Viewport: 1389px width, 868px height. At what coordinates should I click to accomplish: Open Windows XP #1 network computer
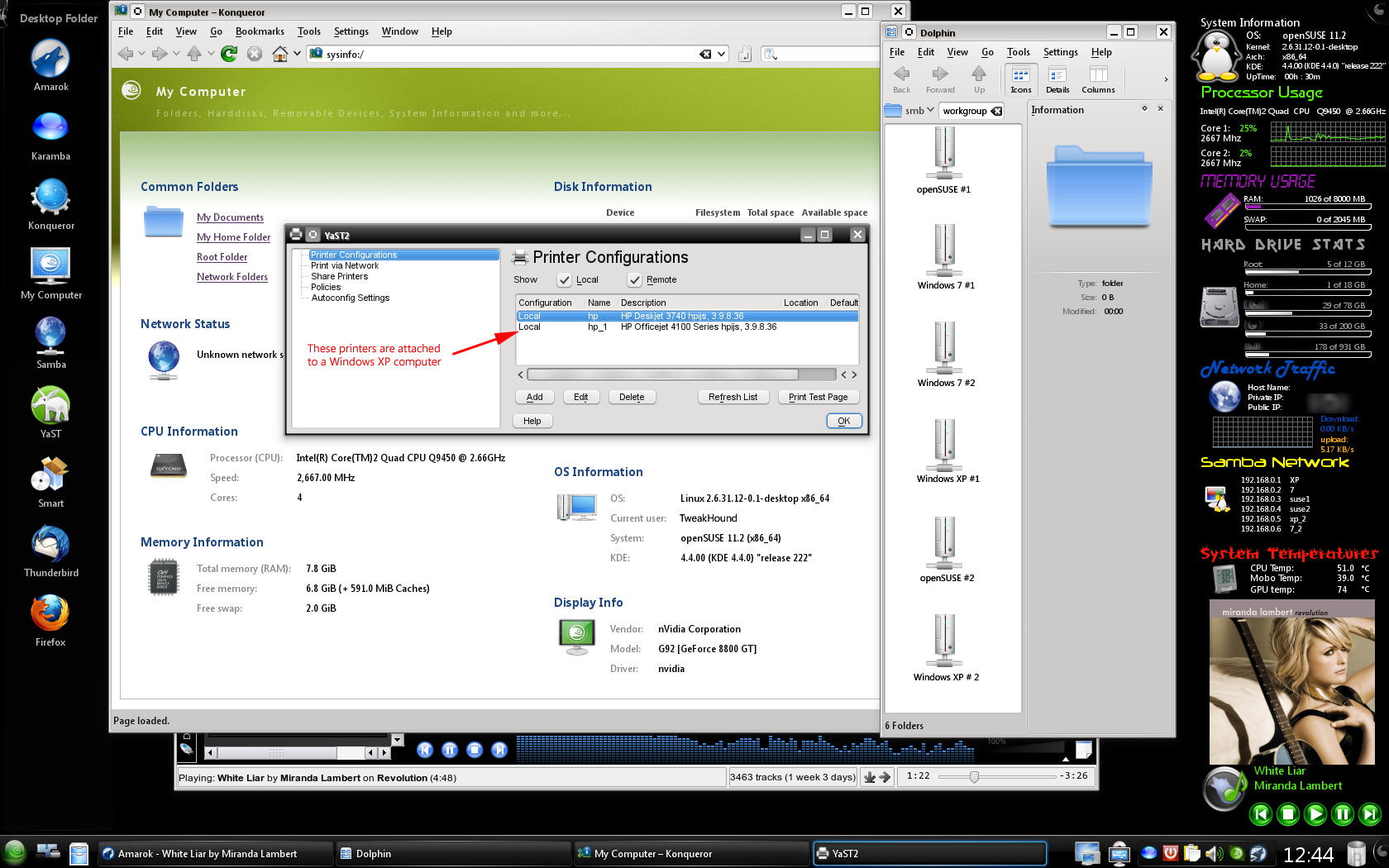tap(947, 451)
